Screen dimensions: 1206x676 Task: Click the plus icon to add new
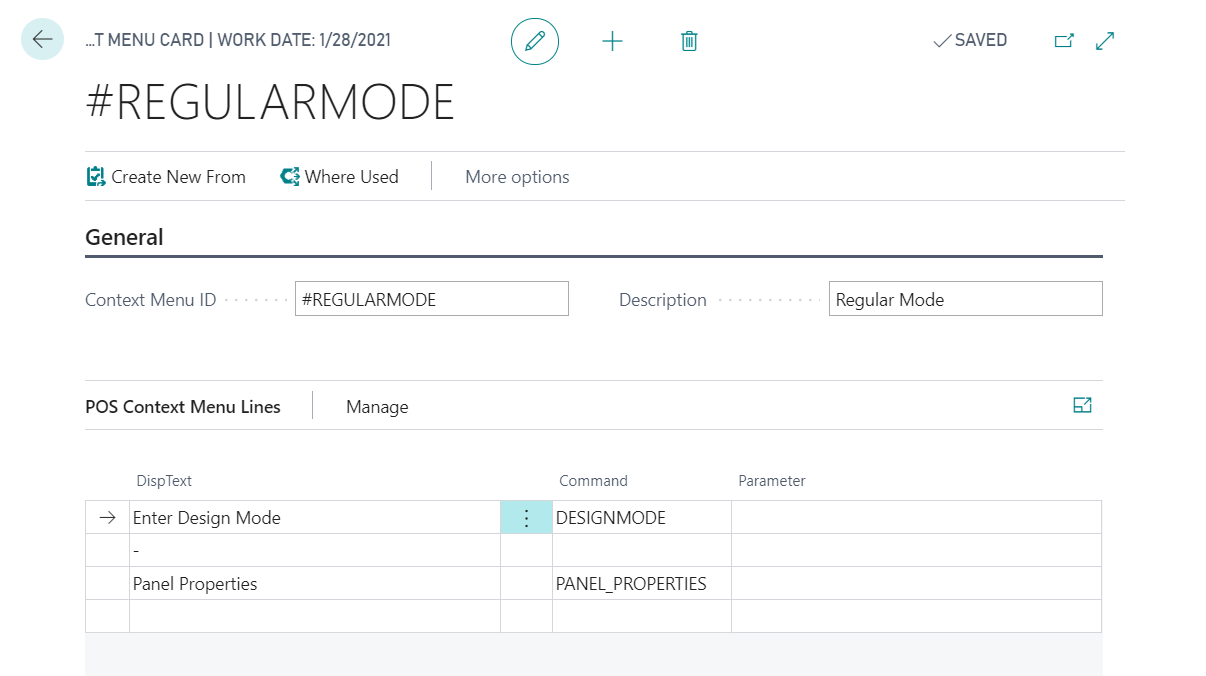[x=612, y=41]
